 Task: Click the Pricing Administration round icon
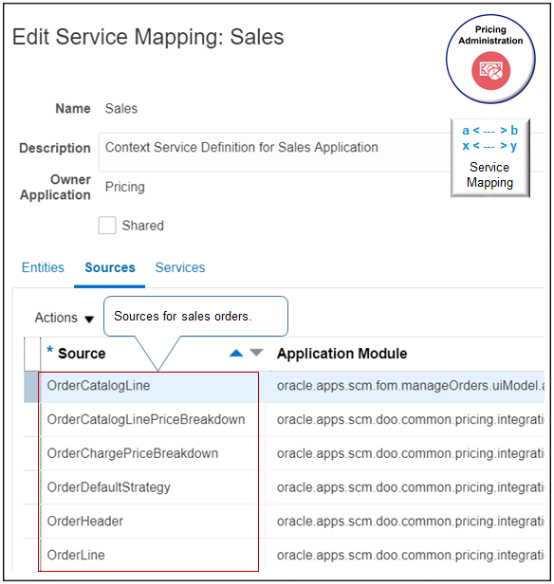(491, 59)
